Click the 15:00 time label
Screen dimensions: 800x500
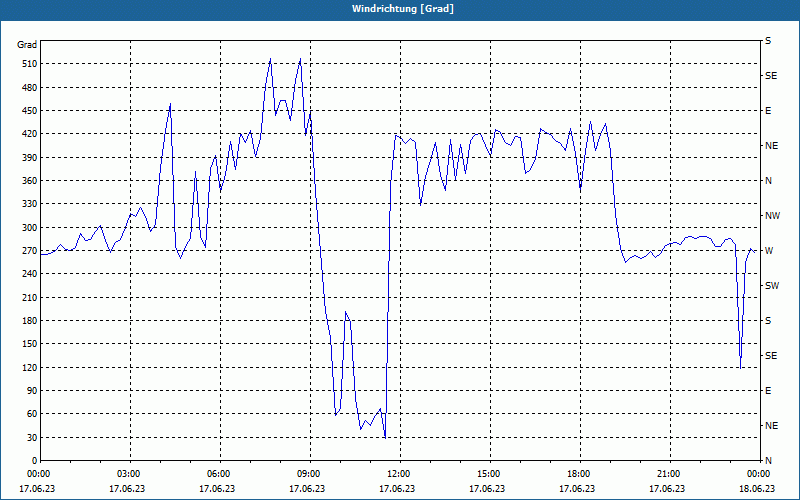pyautogui.click(x=490, y=474)
